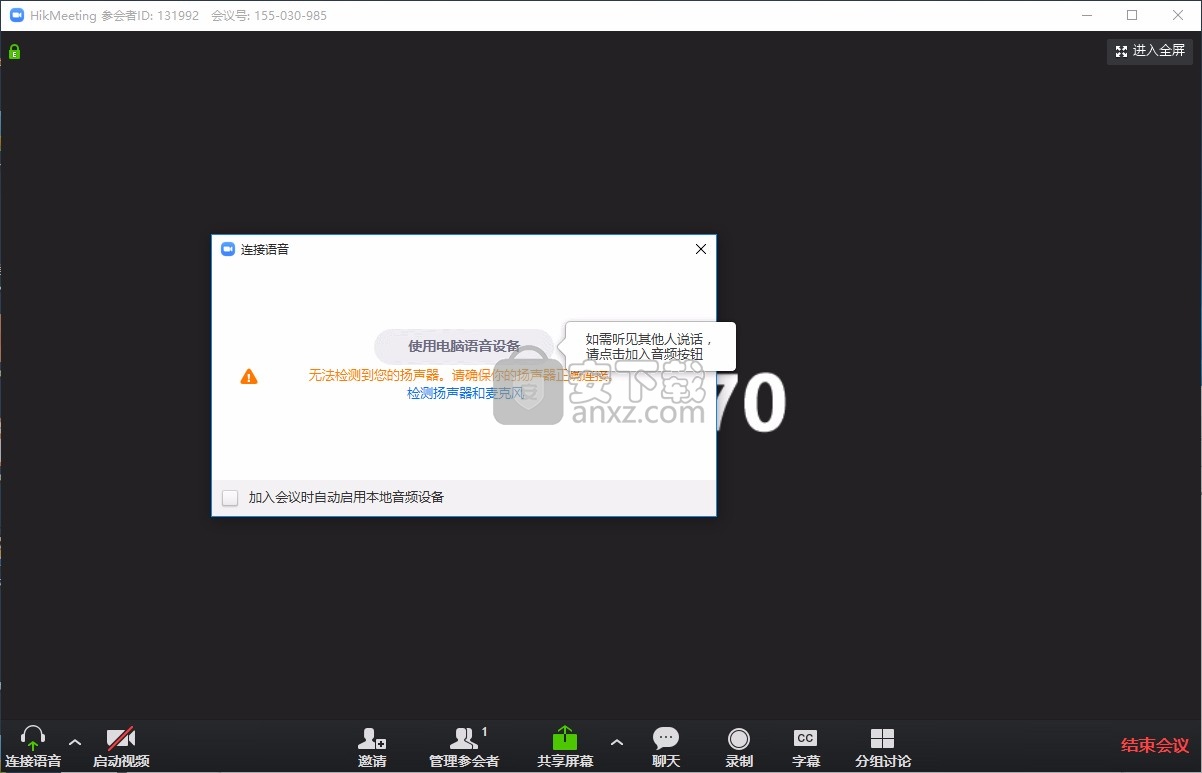Click the 连接语音 dialog title camera icon
This screenshot has width=1202, height=773.
click(x=228, y=249)
